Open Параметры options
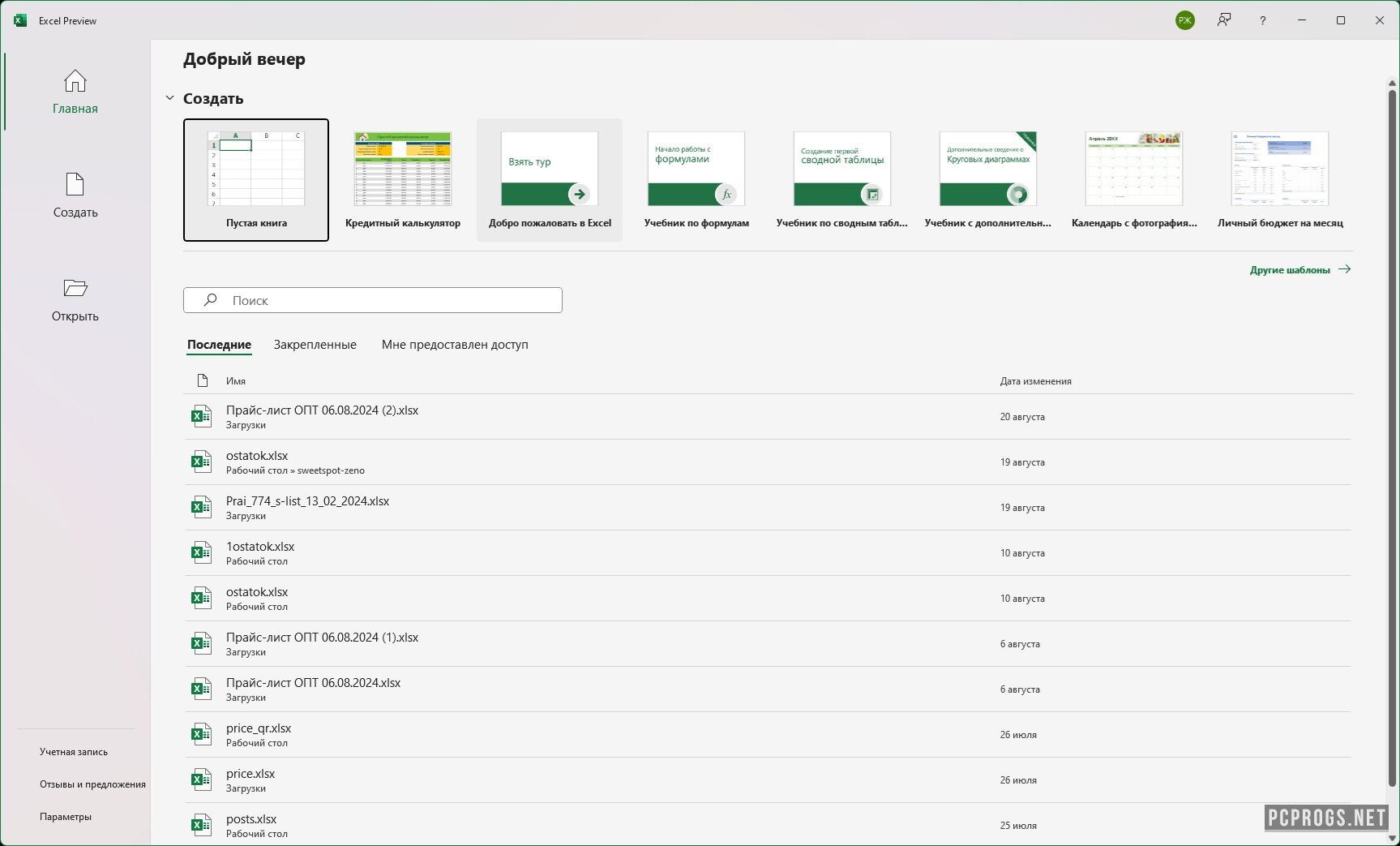Viewport: 1400px width, 846px height. coord(66,817)
